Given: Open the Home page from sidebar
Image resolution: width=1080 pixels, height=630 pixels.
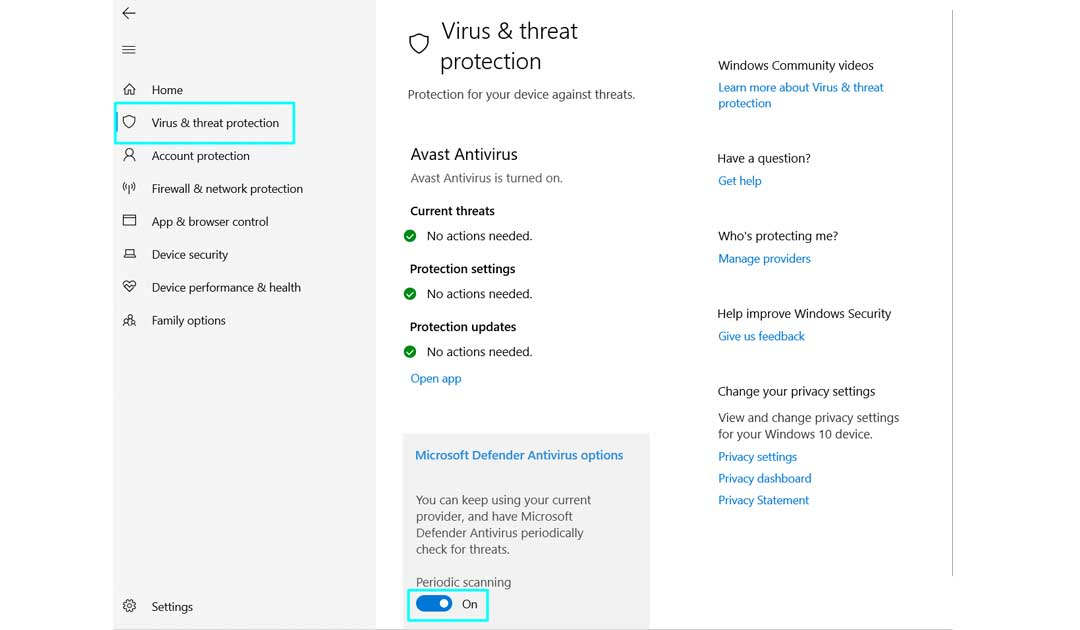Looking at the screenshot, I should click(x=165, y=89).
